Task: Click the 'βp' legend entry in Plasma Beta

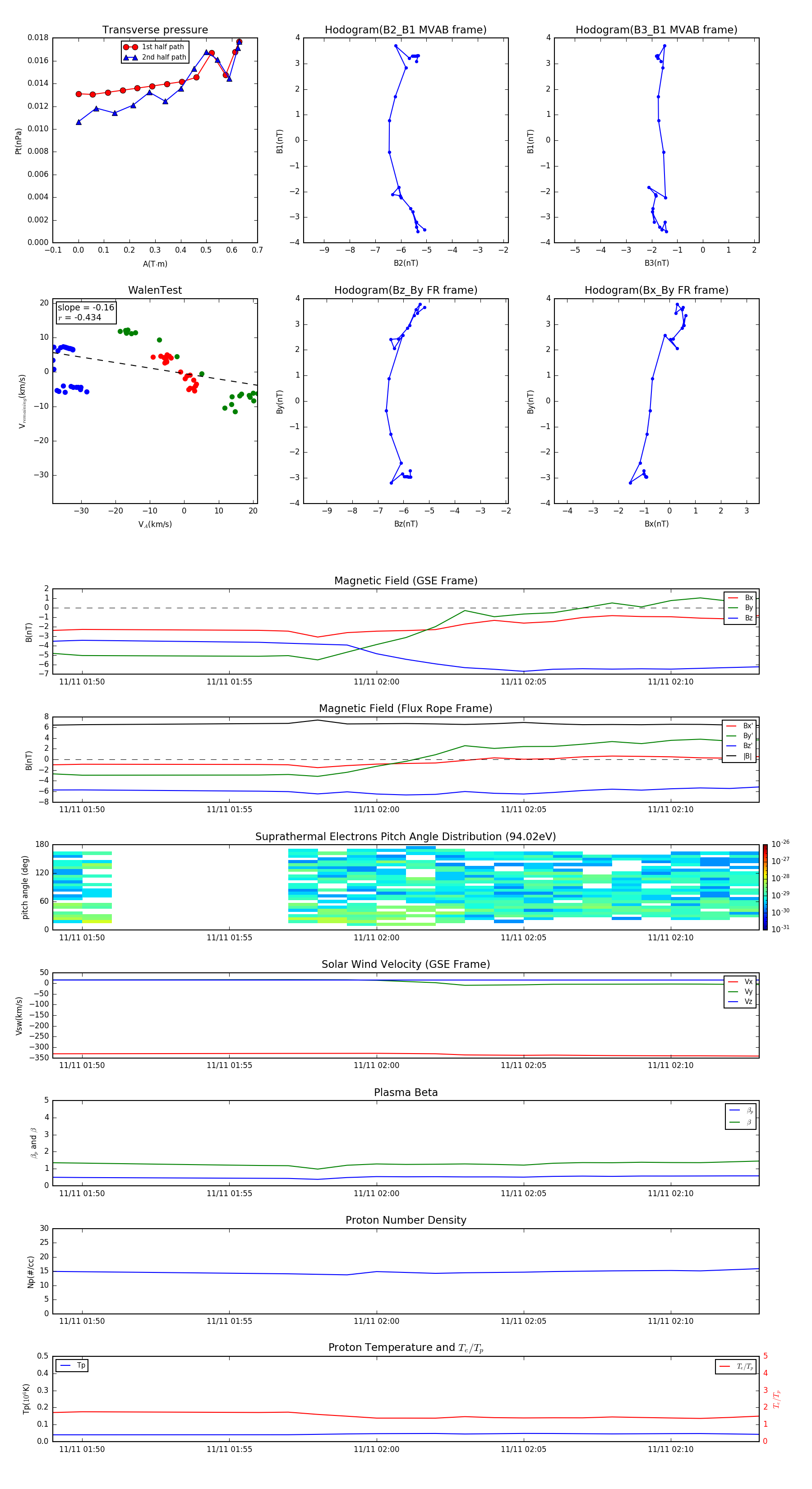Action: pos(742,1110)
